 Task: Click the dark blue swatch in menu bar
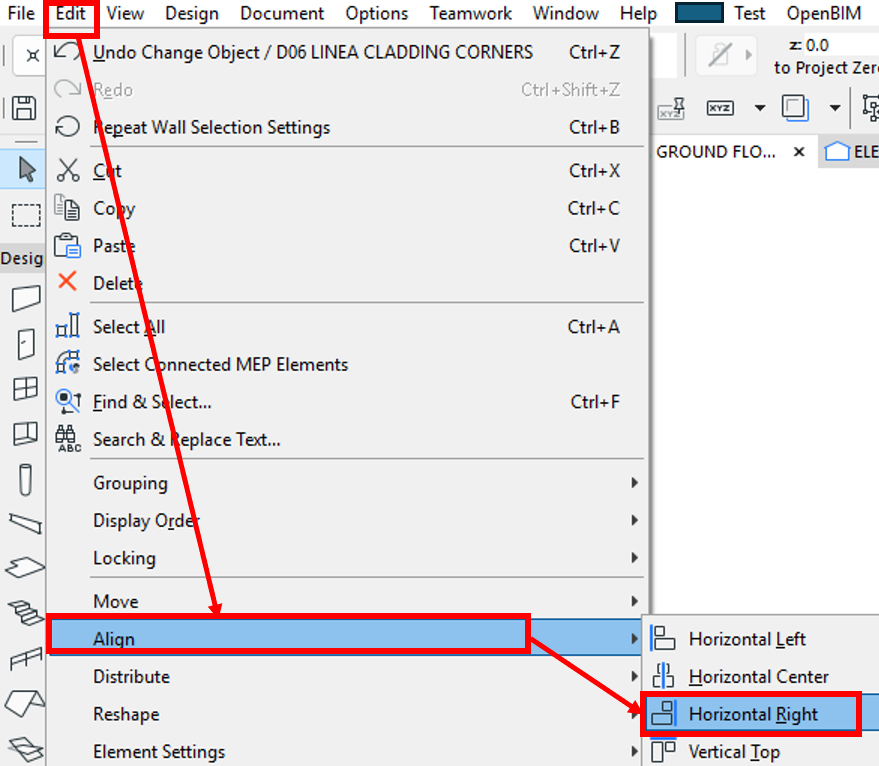click(698, 12)
